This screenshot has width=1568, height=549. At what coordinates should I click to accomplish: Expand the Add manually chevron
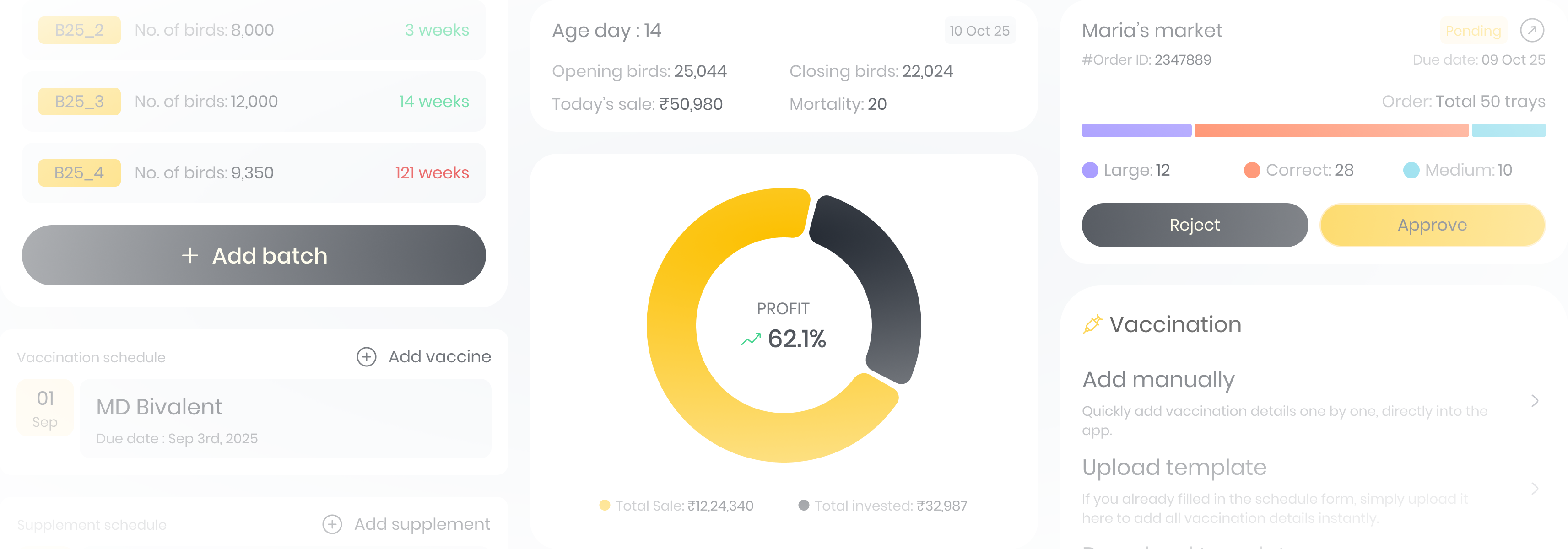click(x=1535, y=400)
